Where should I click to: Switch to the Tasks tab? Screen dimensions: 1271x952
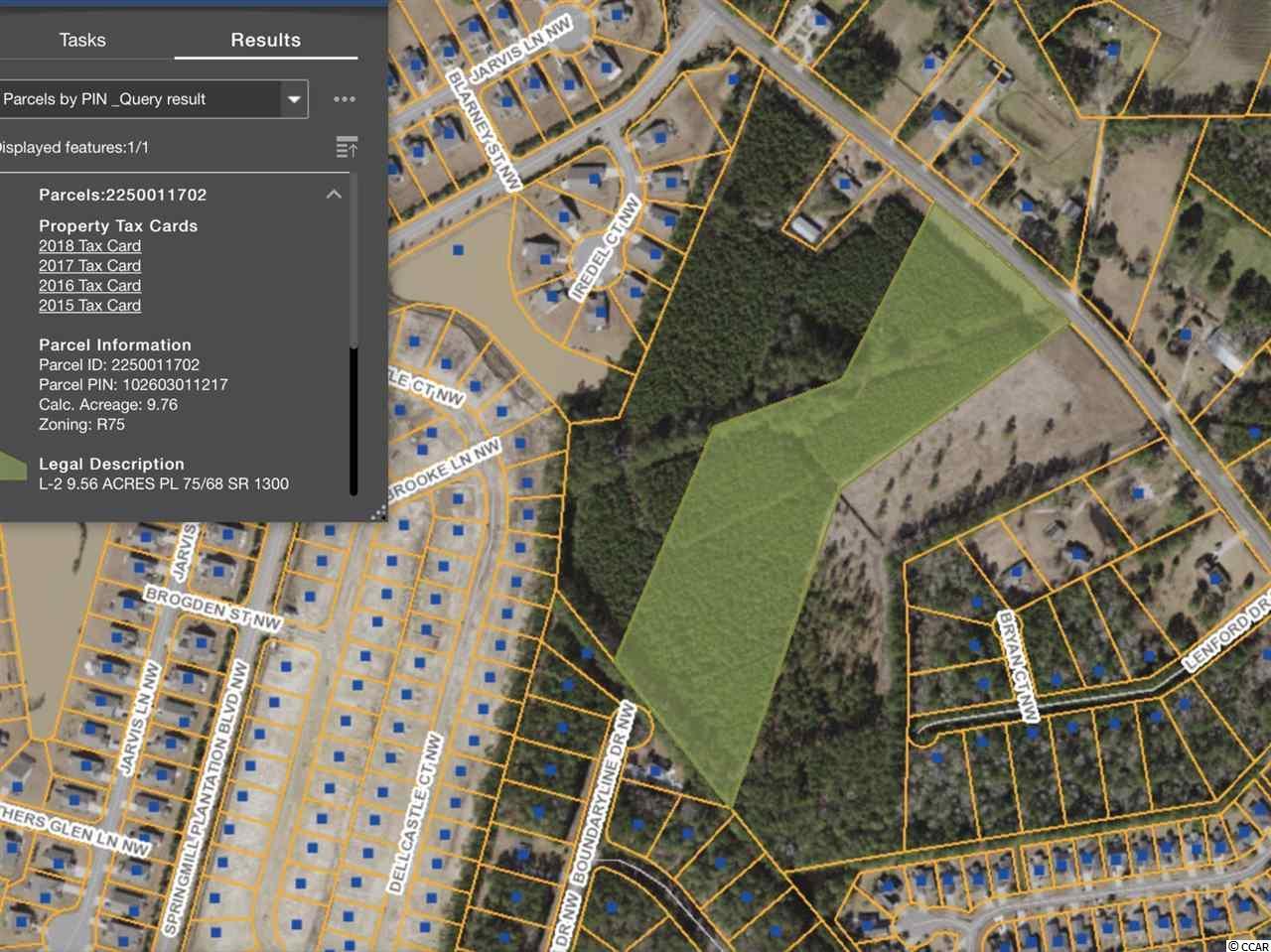click(x=82, y=40)
